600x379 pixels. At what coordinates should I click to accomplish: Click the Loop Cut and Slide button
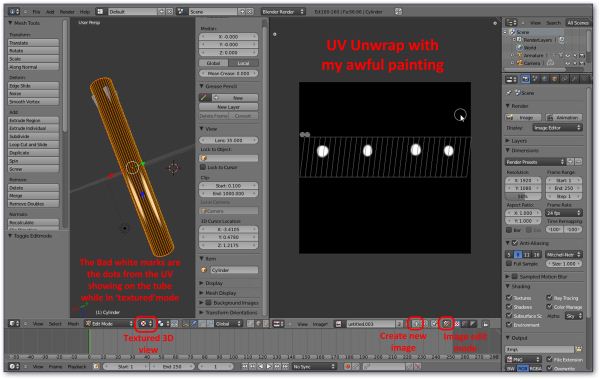click(33, 144)
